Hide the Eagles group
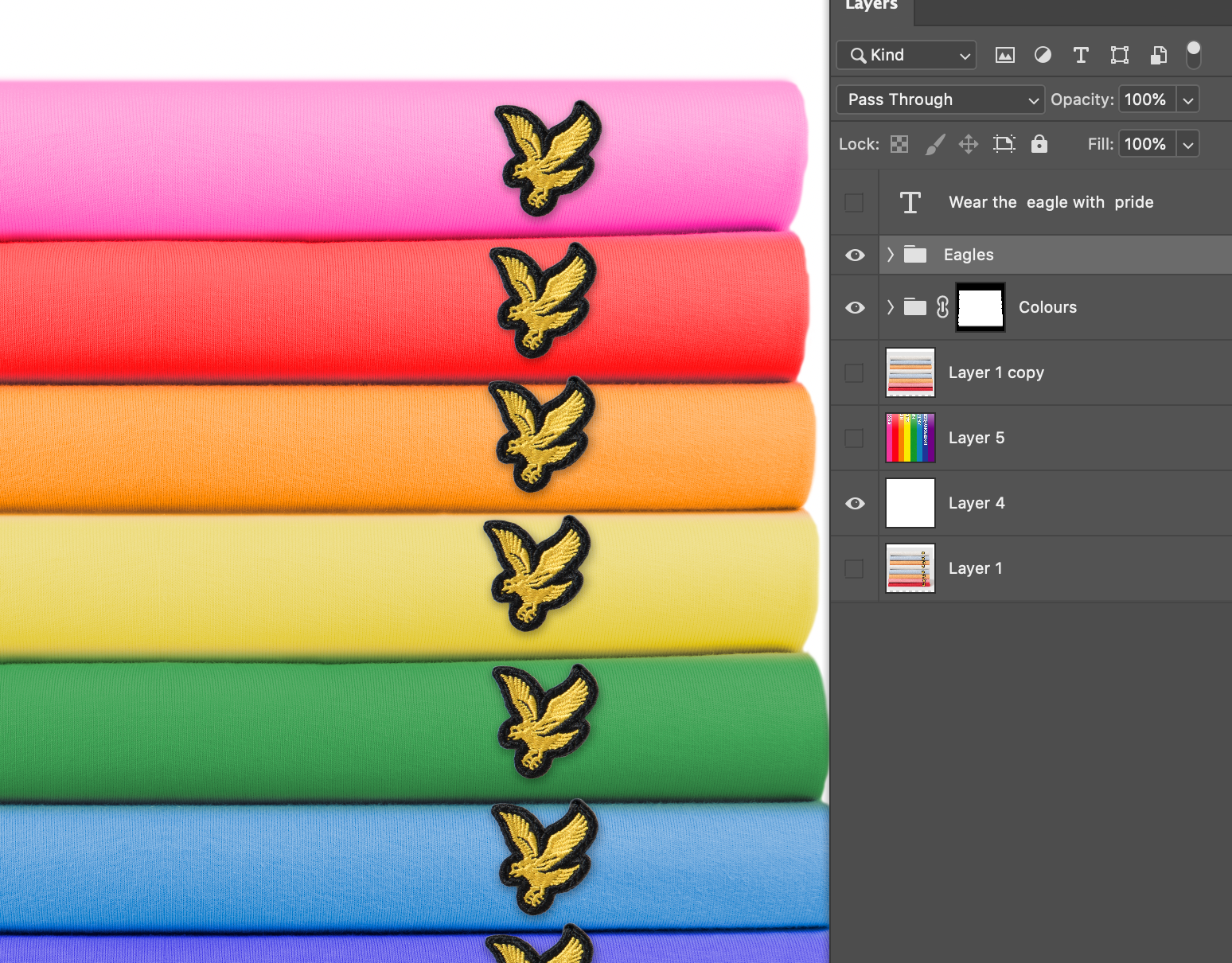The width and height of the screenshot is (1232, 963). [x=856, y=255]
